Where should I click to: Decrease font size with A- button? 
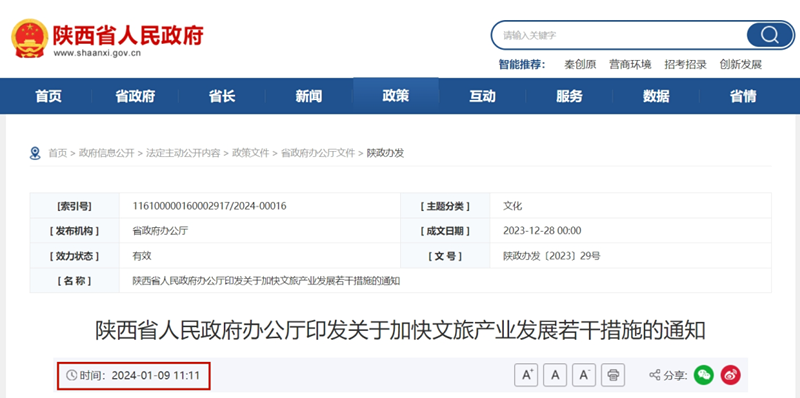pos(584,376)
